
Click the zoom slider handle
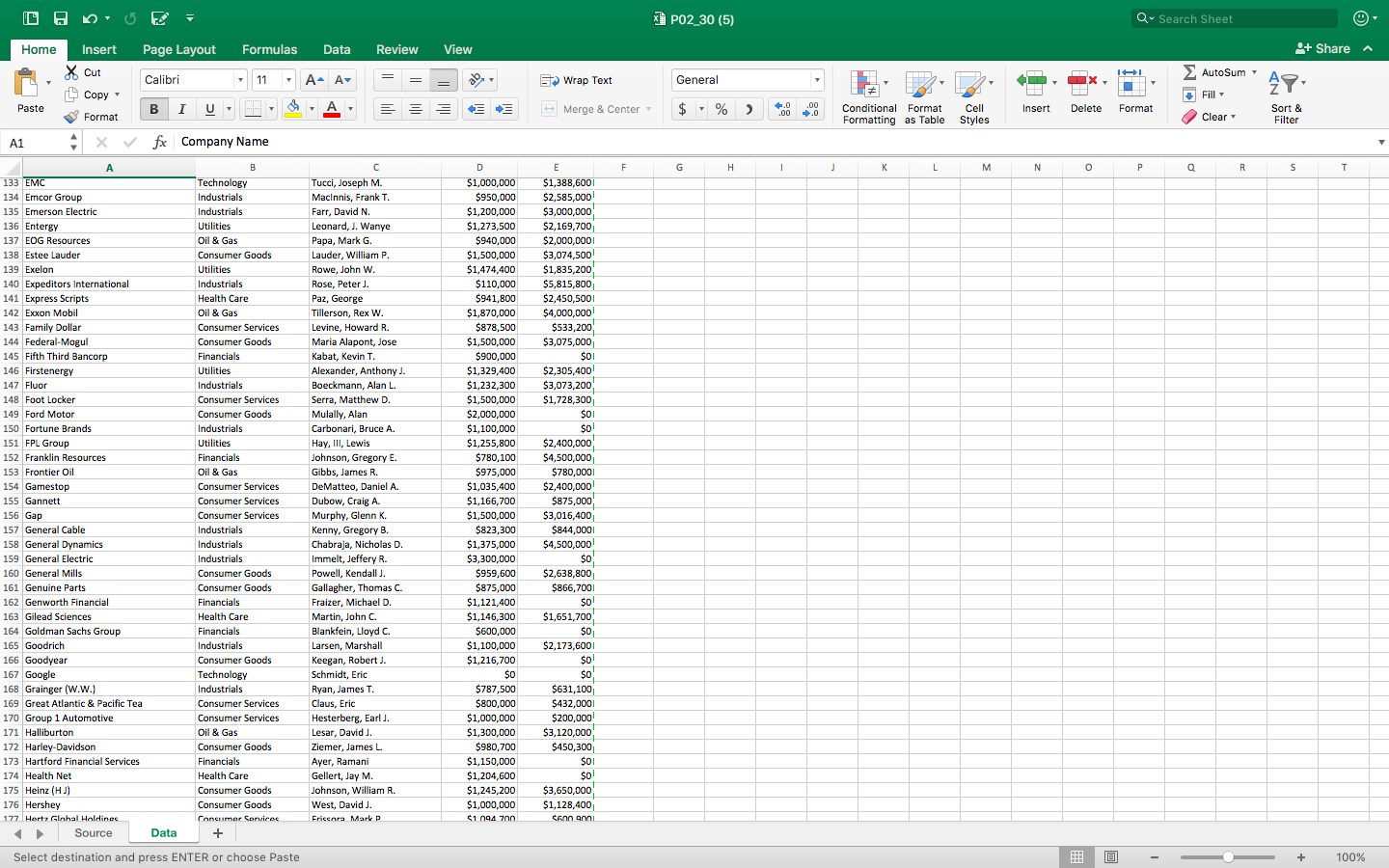tap(1228, 857)
